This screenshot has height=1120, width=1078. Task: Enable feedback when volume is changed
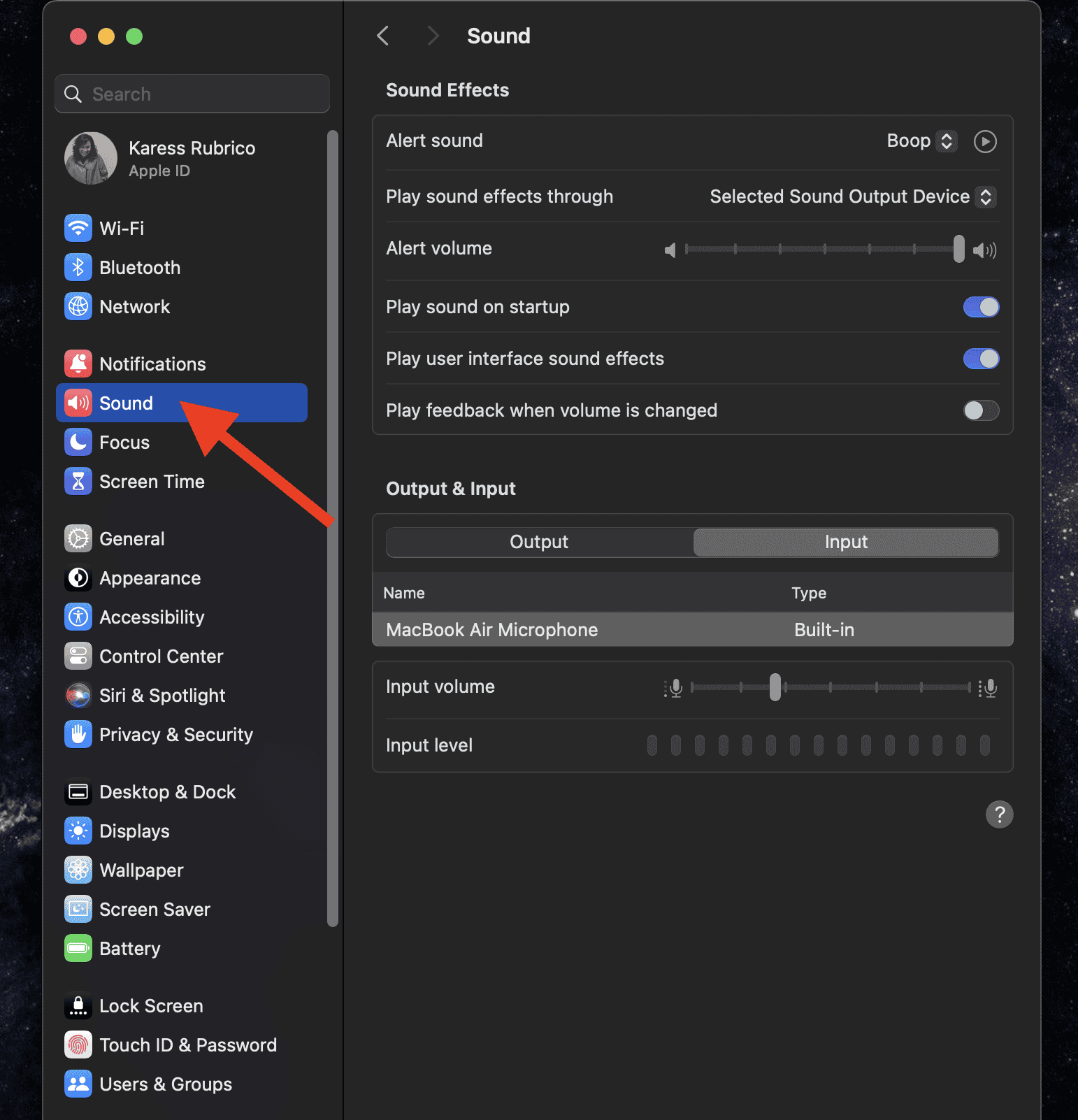[981, 410]
